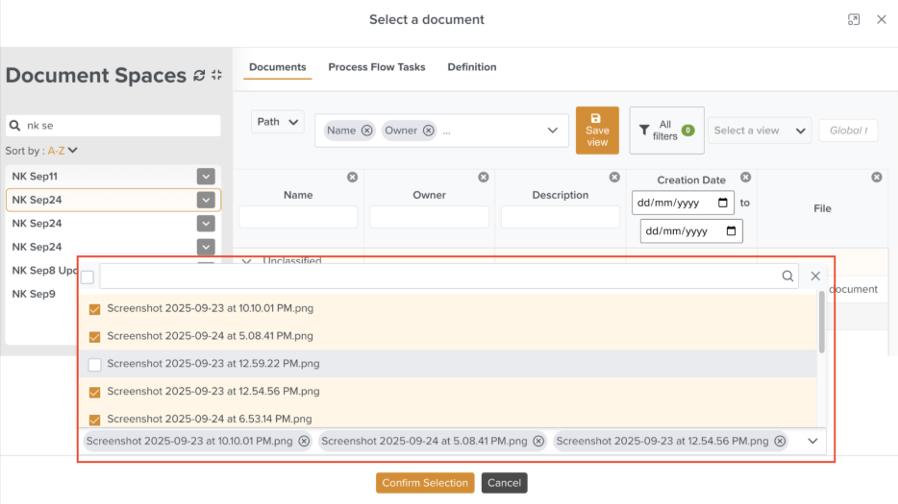The width and height of the screenshot is (898, 504).
Task: Toggle the select-all checkbox in file picker
Action: [88, 277]
